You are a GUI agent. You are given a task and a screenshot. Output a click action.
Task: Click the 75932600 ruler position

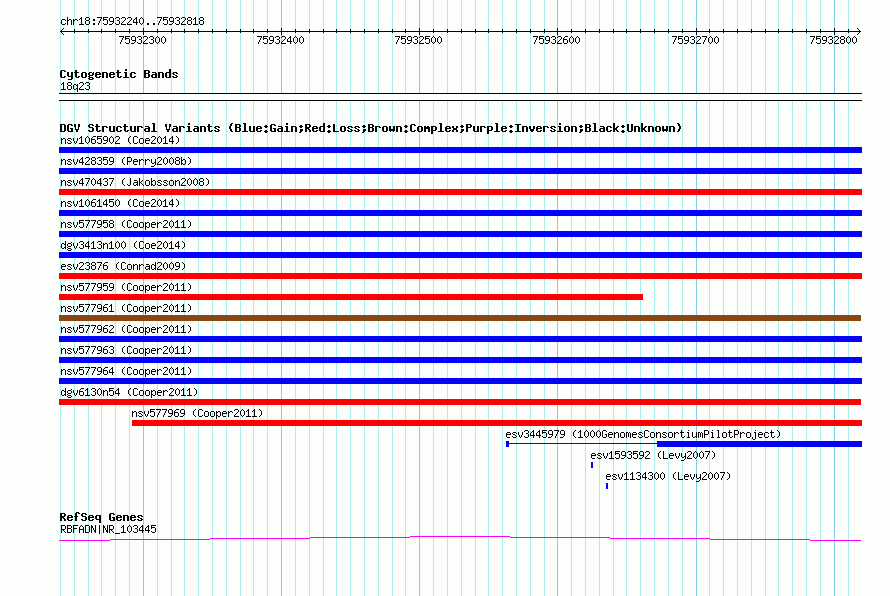pyautogui.click(x=556, y=40)
